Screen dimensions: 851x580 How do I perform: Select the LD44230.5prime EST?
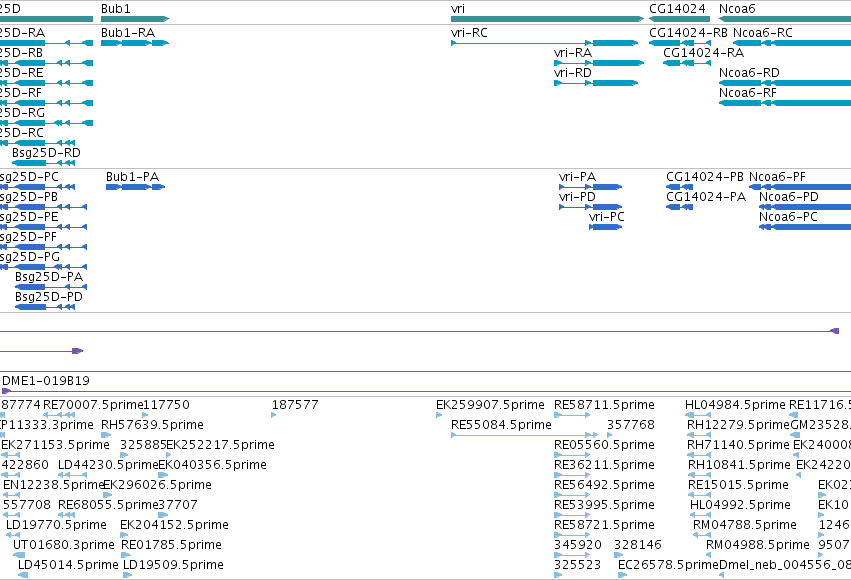tap(72, 475)
